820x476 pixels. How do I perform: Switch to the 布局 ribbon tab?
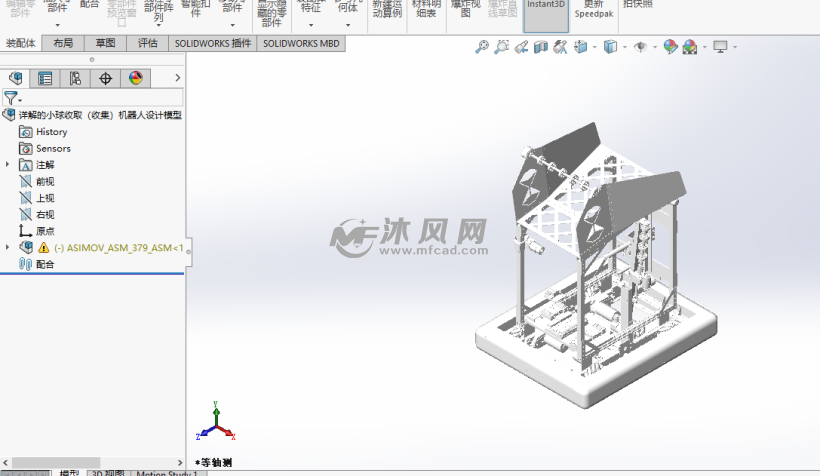pyautogui.click(x=63, y=43)
